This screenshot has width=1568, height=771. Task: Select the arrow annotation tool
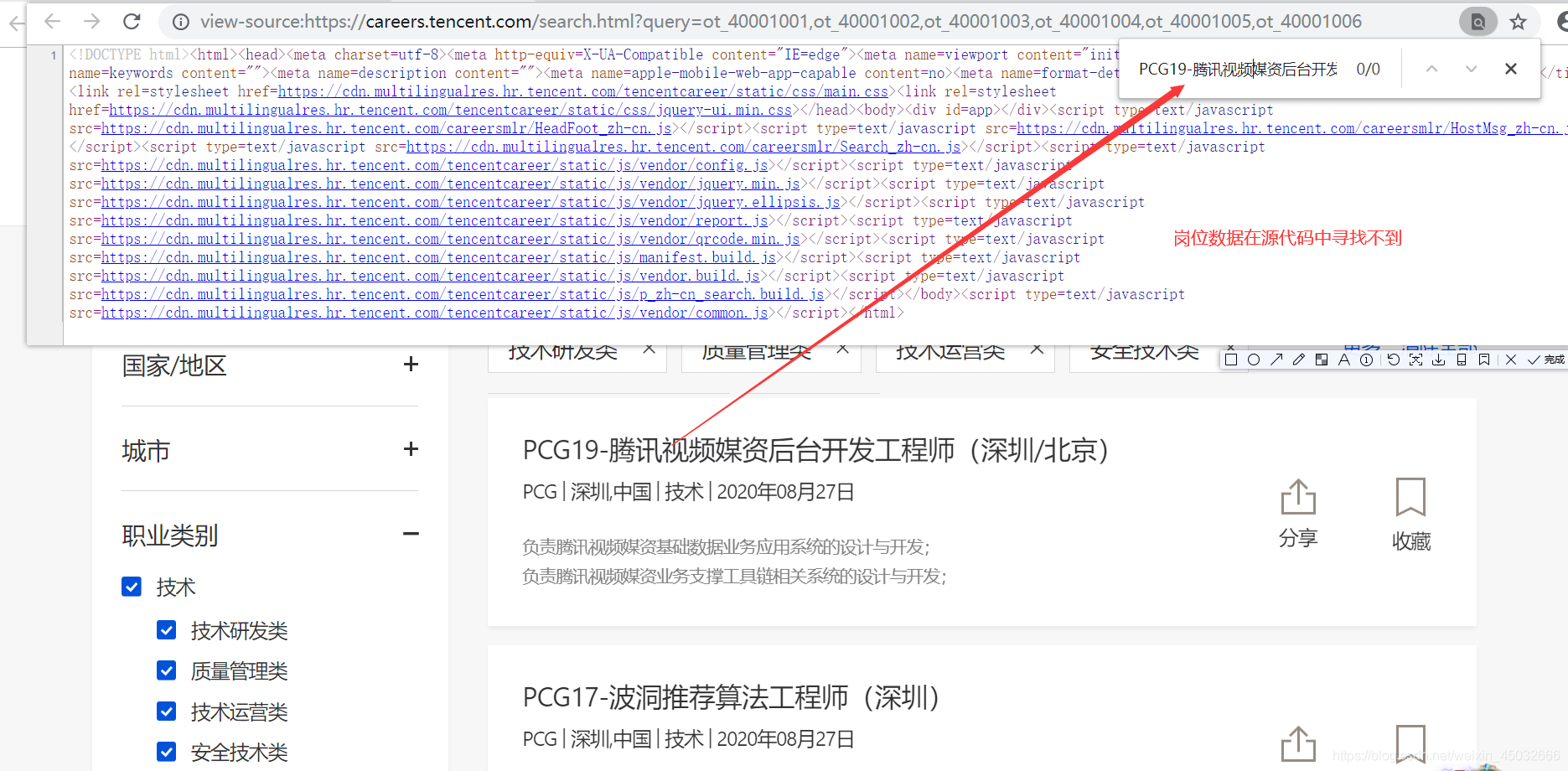(1276, 360)
